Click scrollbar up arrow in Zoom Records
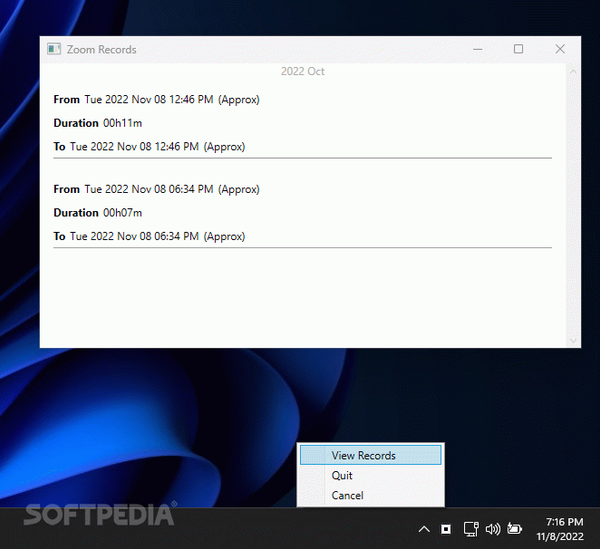 573,72
